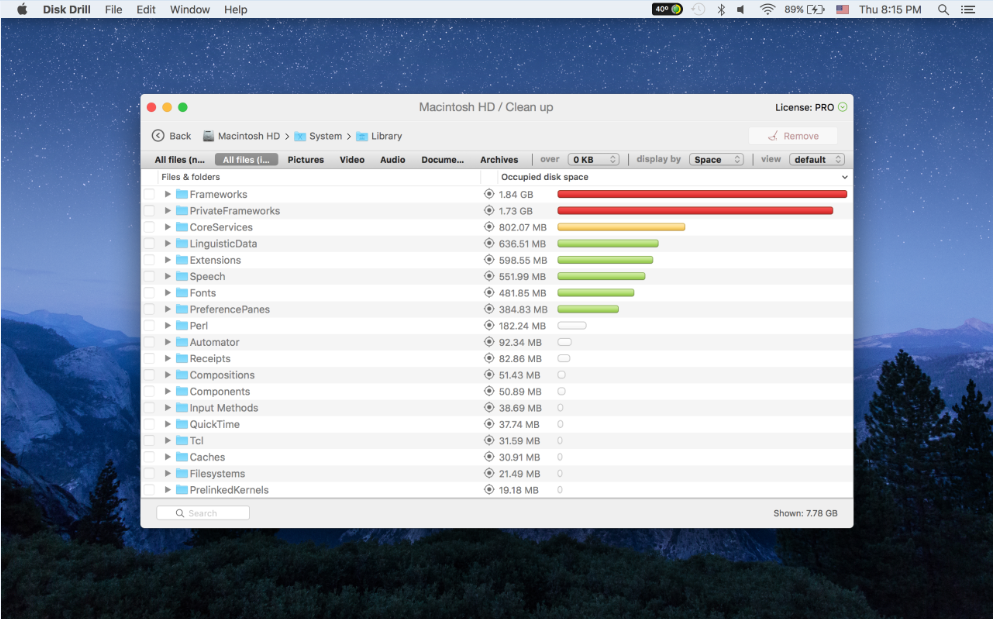Click the System folder icon in breadcrumb
Screen dimensions: 993x619
[300, 136]
